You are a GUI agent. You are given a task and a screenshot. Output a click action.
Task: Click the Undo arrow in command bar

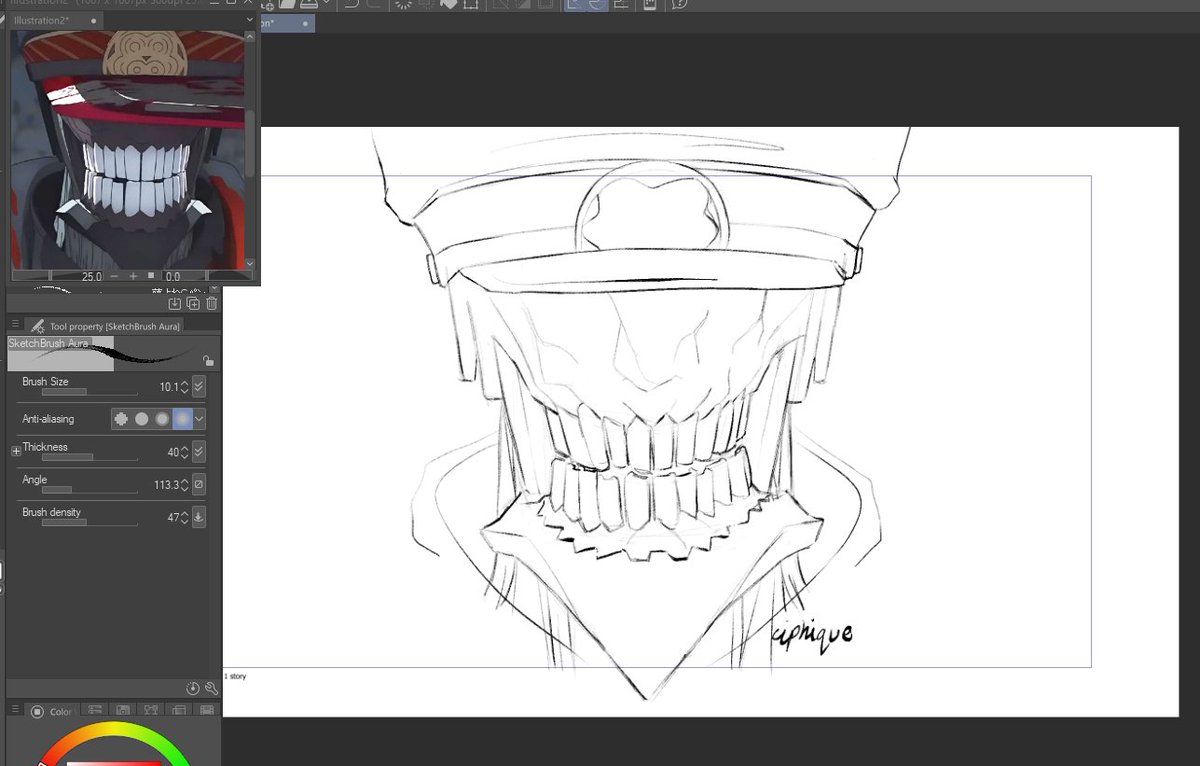353,4
